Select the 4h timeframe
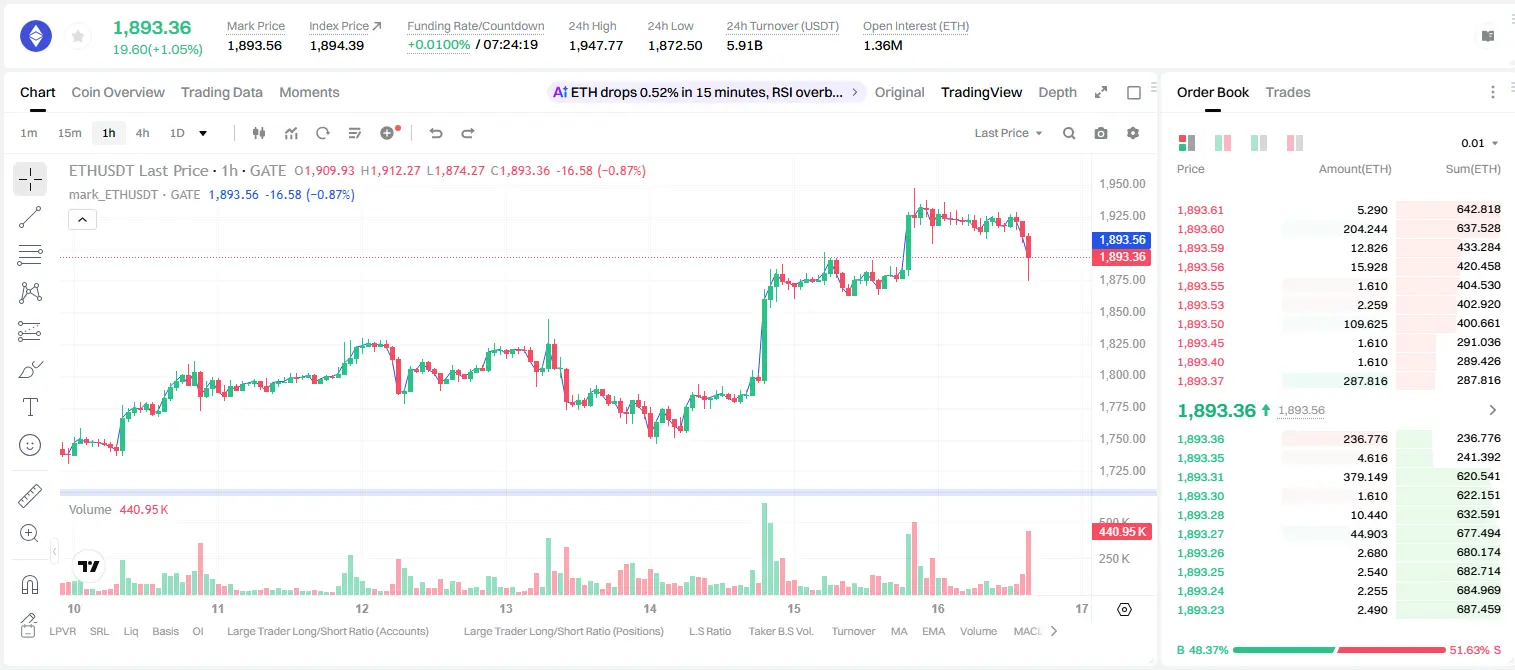1515x670 pixels. click(x=143, y=133)
